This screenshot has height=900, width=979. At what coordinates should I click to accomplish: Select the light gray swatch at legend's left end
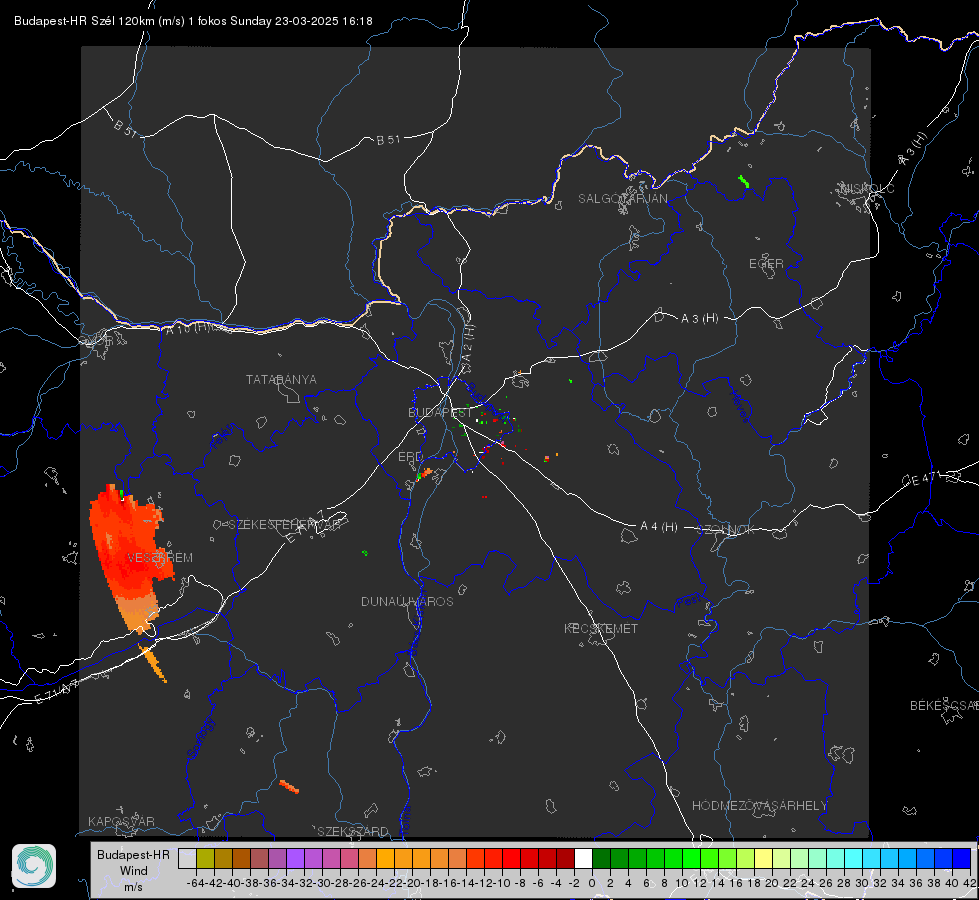pyautogui.click(x=187, y=858)
